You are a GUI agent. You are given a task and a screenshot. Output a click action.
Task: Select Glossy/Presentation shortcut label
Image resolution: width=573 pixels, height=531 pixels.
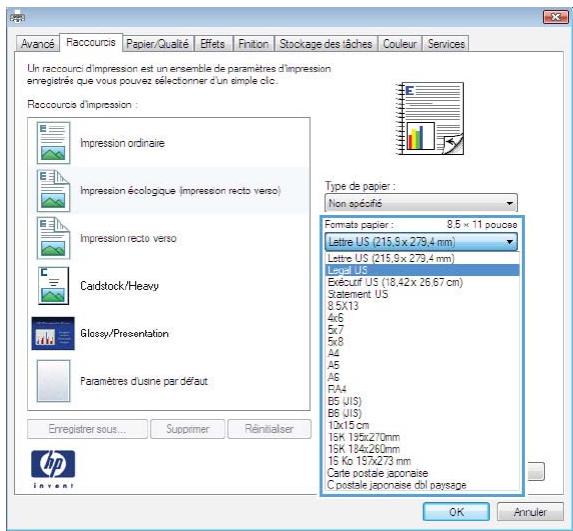(x=124, y=333)
